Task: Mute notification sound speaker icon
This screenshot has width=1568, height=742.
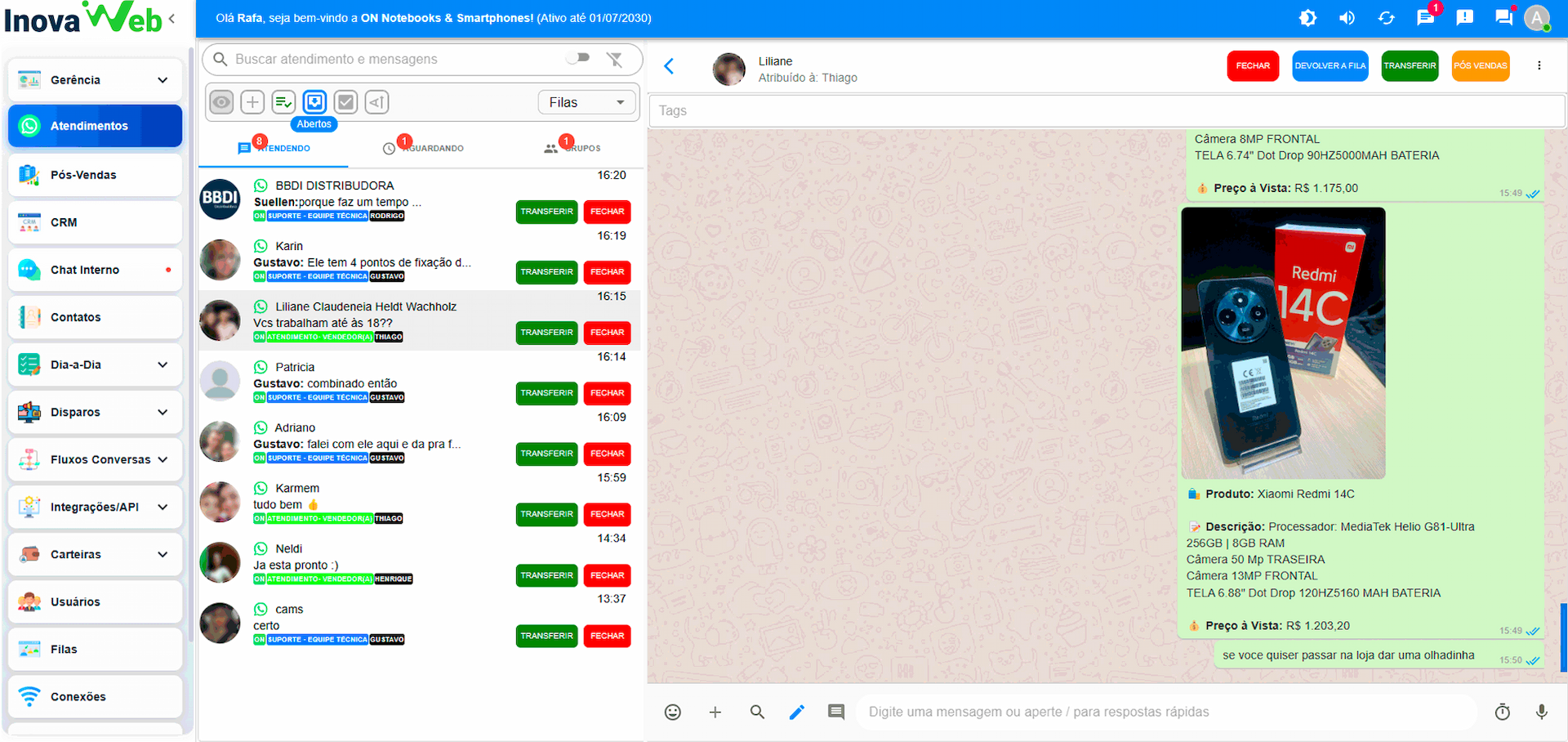Action: pos(1347,18)
